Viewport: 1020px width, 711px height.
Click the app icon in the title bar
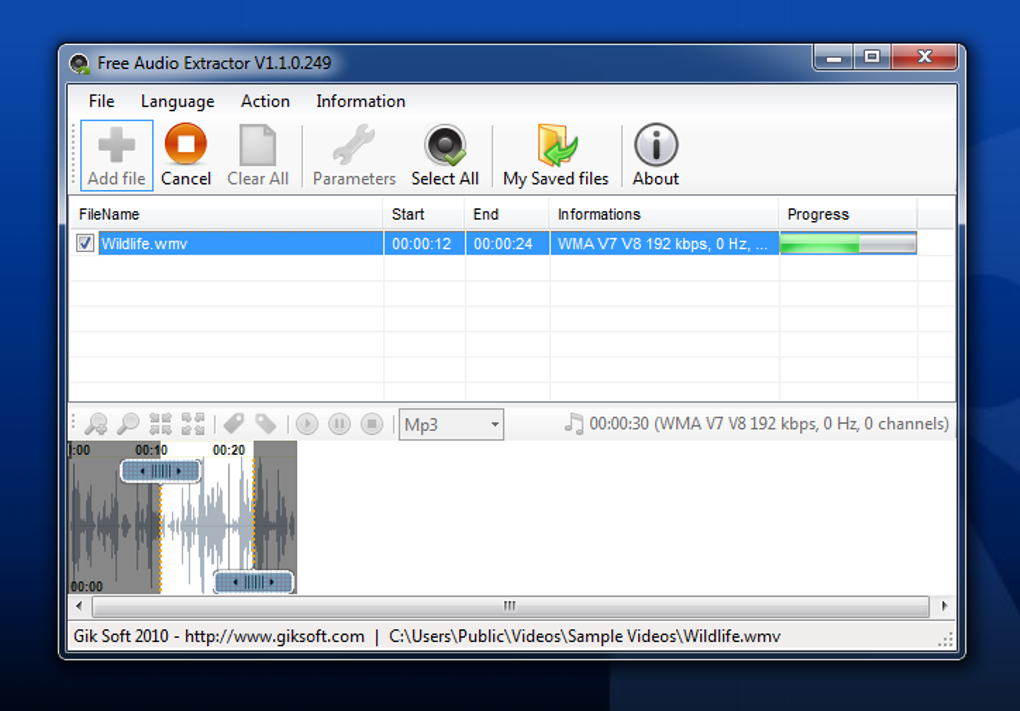click(x=79, y=64)
